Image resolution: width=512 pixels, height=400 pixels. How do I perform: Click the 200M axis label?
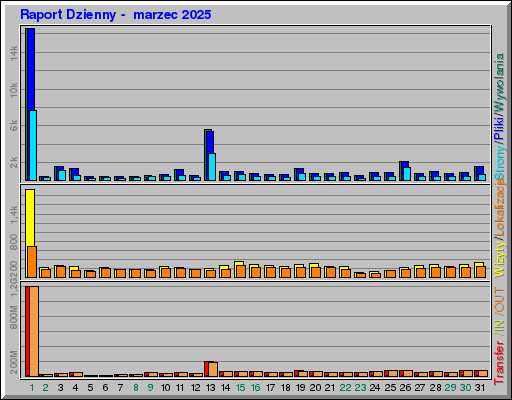(13, 362)
